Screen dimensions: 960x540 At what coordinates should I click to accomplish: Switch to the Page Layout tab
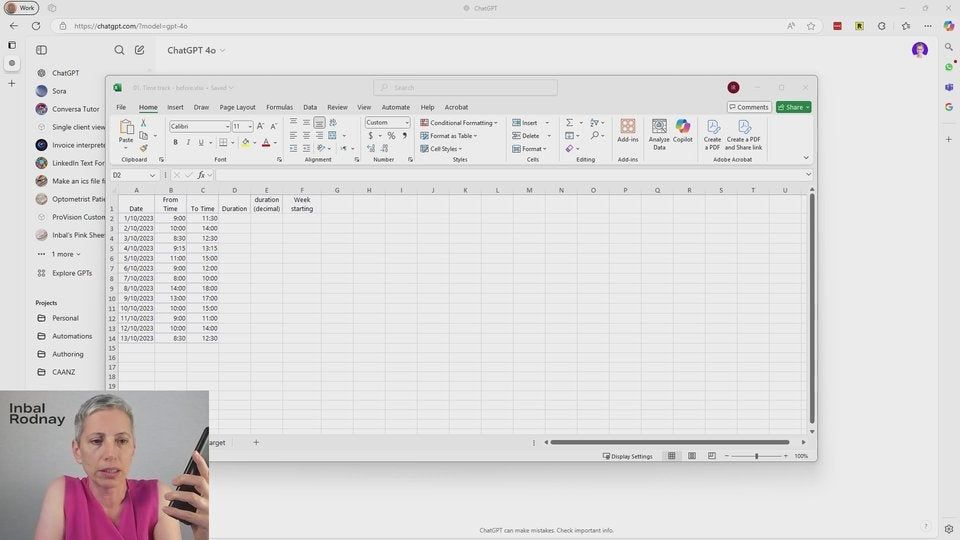[x=238, y=107]
